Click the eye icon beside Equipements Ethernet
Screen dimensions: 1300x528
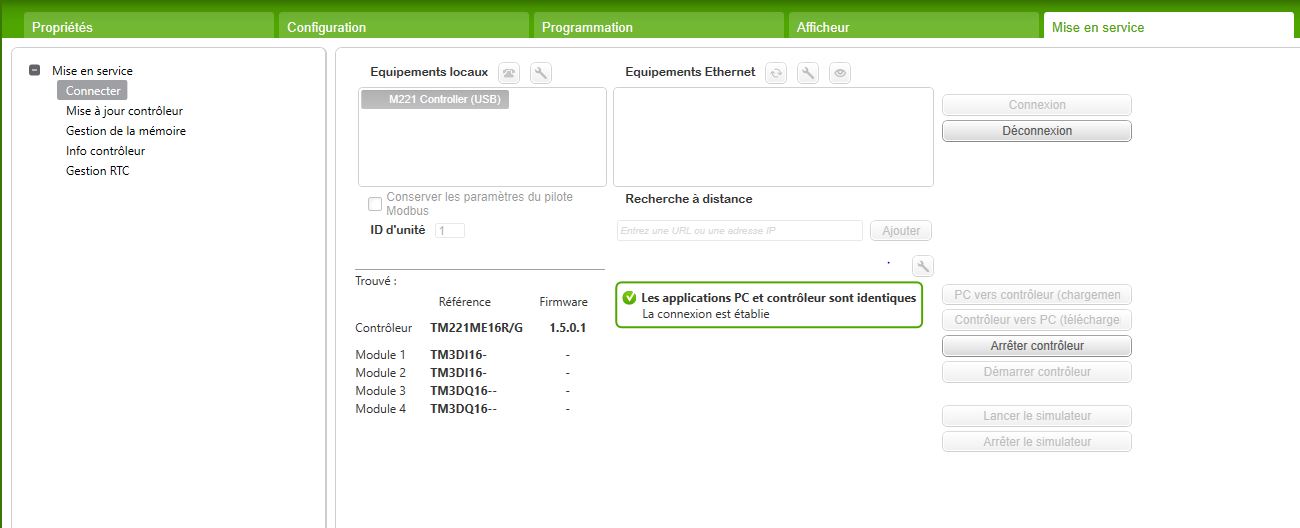tap(840, 73)
